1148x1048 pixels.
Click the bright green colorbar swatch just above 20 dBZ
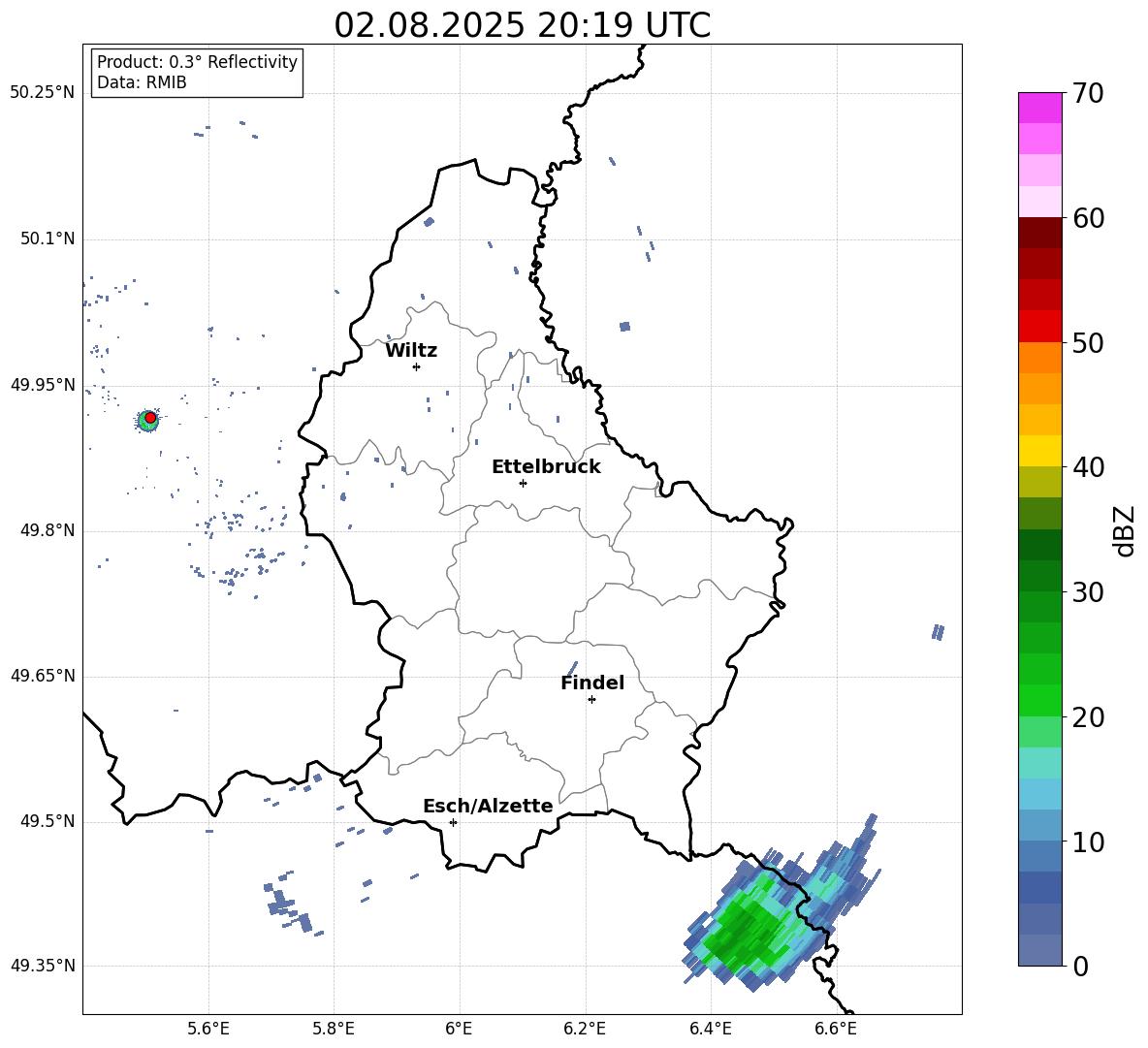[x=1039, y=700]
